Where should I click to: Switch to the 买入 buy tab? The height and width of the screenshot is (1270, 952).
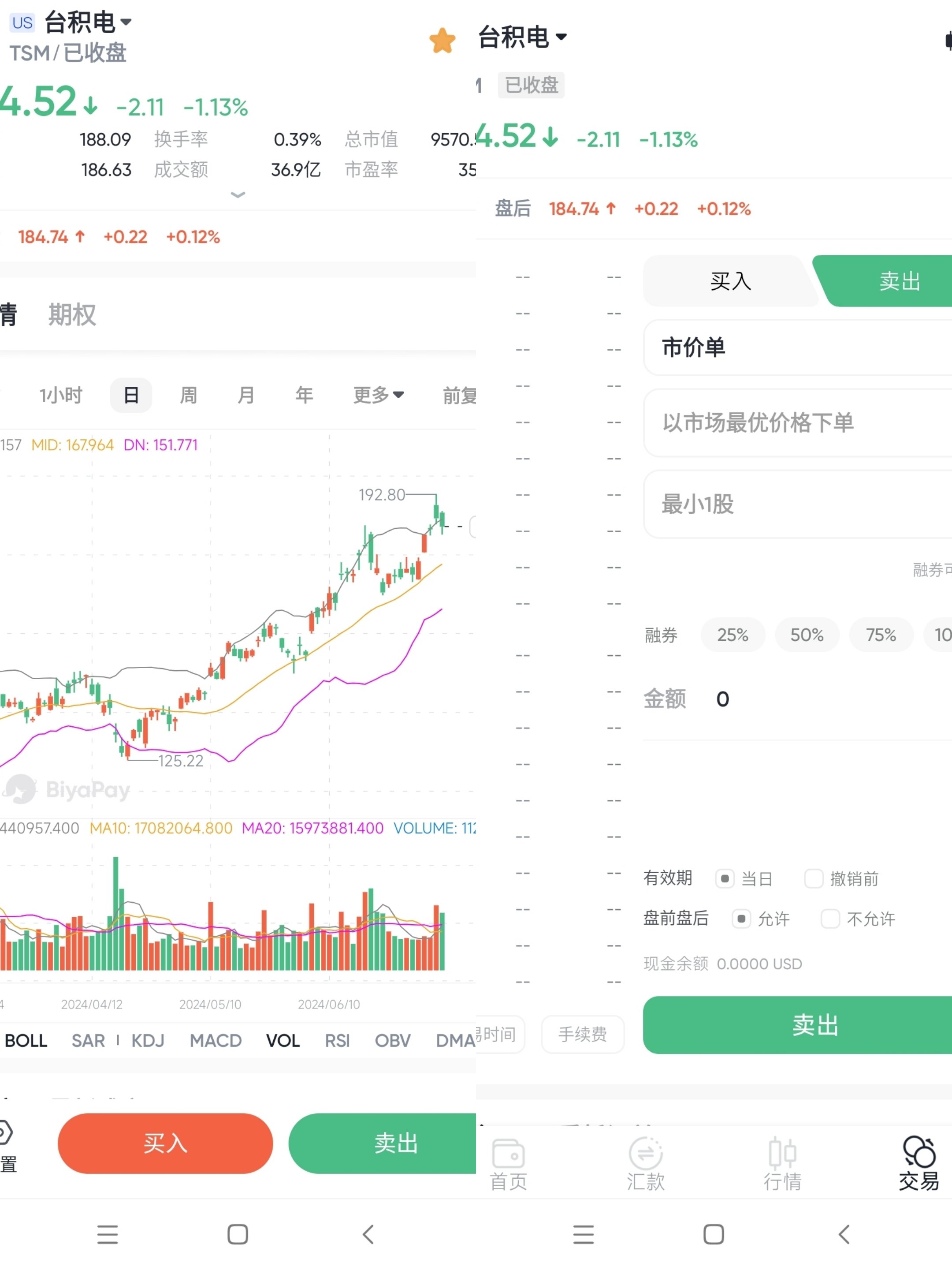[x=730, y=281]
